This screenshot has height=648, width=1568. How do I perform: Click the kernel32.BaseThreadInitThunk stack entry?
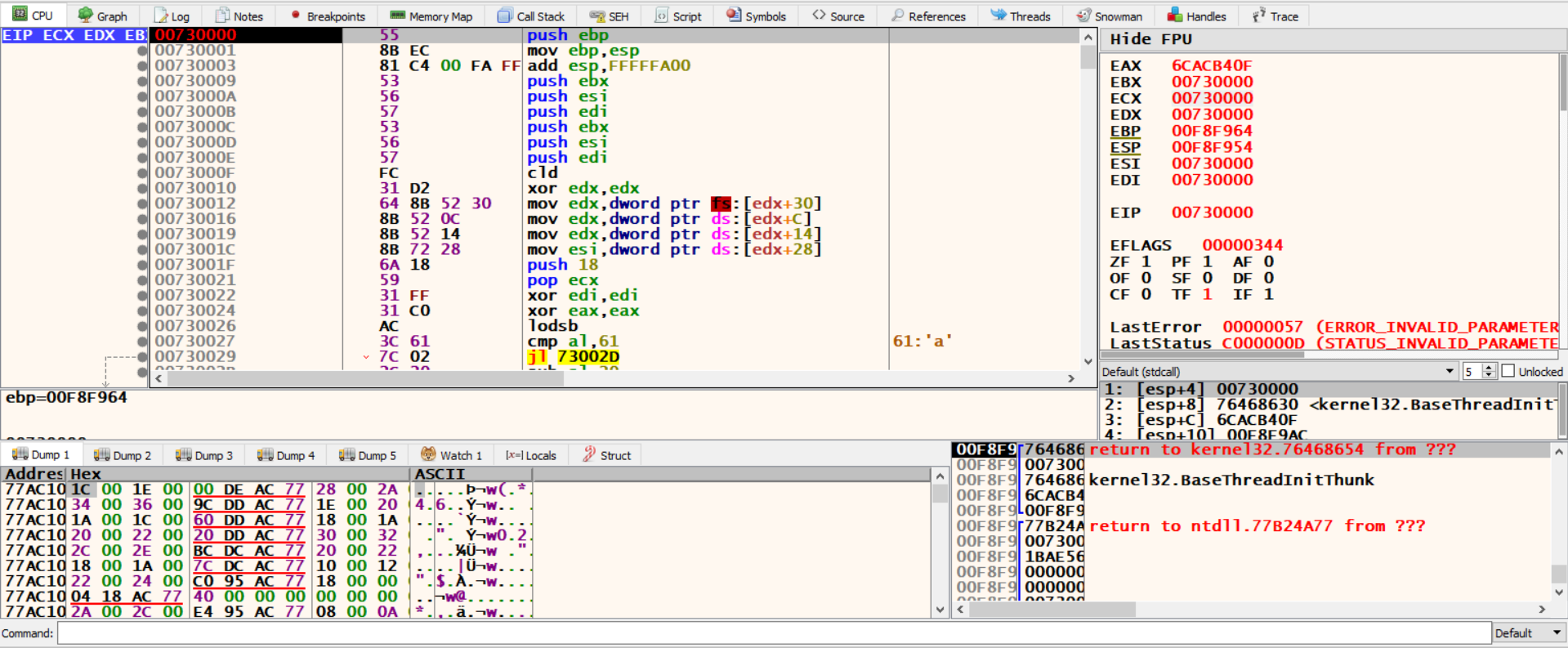point(1231,480)
